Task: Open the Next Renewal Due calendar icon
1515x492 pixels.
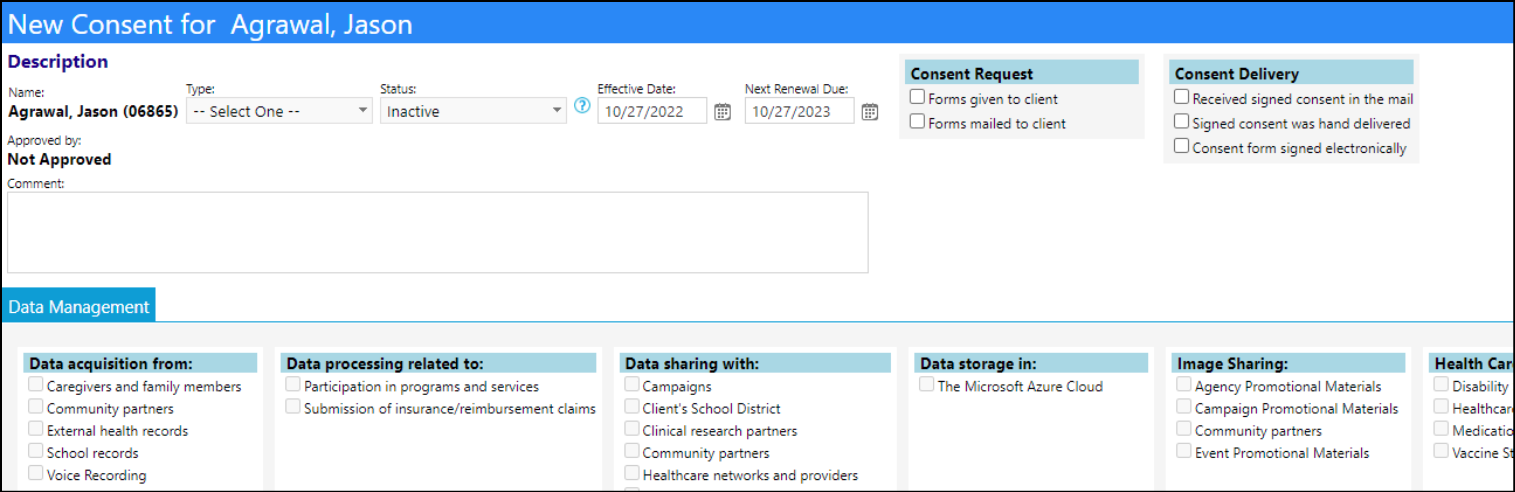Action: click(x=870, y=112)
